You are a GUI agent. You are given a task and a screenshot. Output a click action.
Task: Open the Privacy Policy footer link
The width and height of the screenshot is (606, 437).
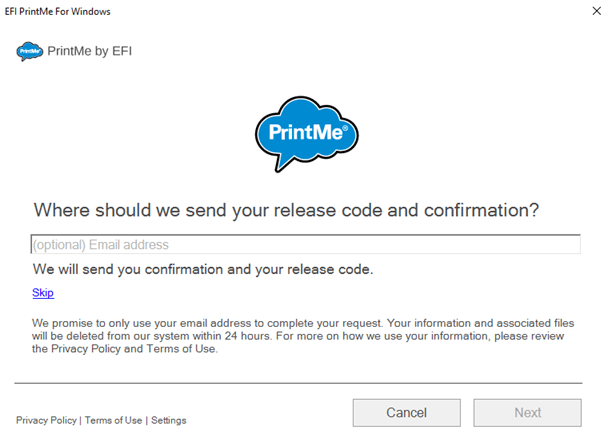[x=46, y=420]
